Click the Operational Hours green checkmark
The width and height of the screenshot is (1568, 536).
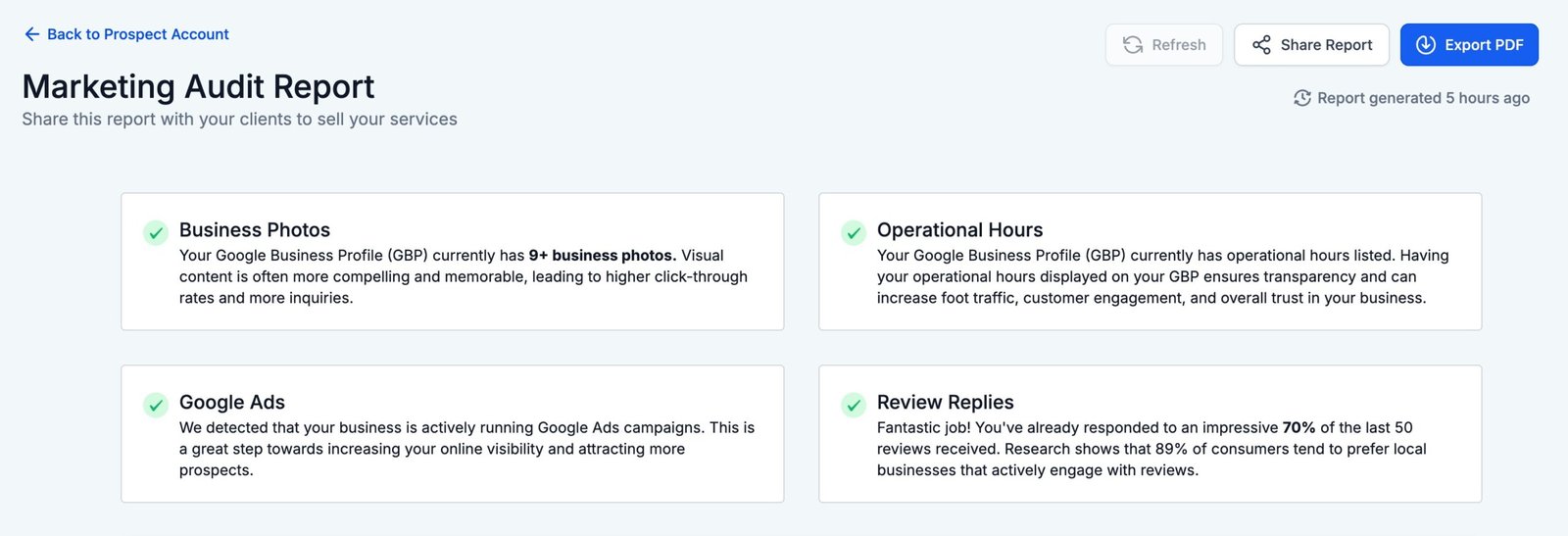click(854, 232)
